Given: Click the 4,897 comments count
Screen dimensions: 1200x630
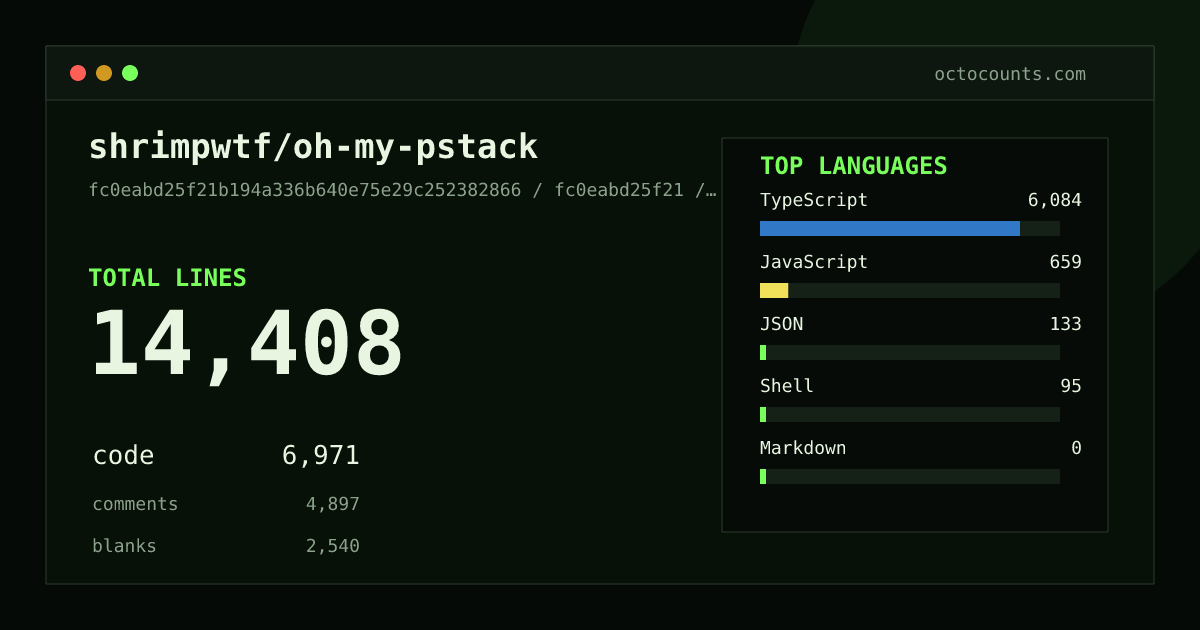Looking at the screenshot, I should pyautogui.click(x=332, y=504).
